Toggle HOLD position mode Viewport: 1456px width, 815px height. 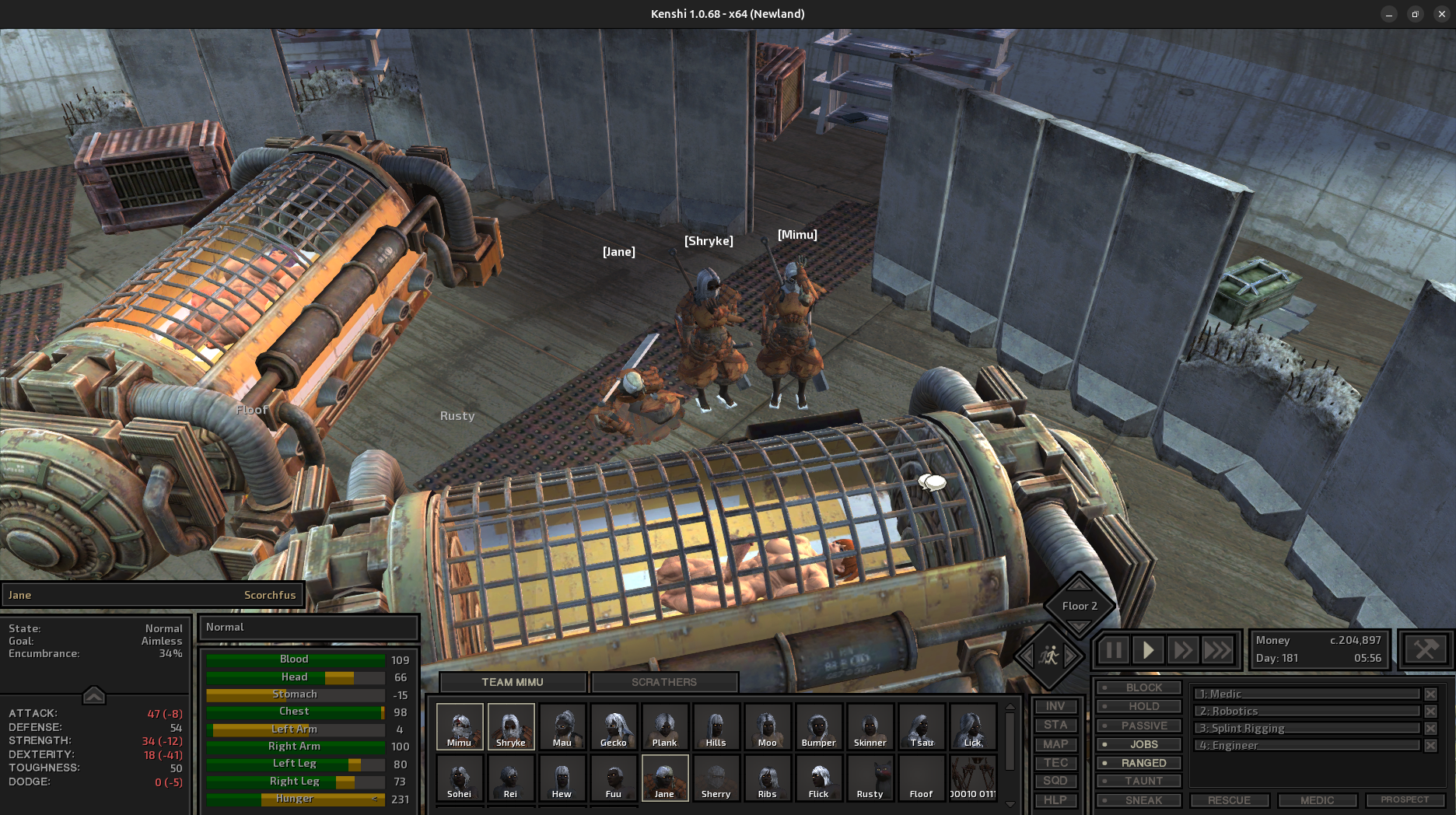[x=1139, y=706]
